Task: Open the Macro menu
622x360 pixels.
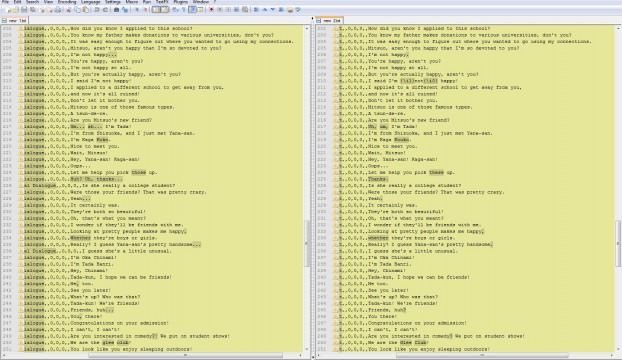Action: click(132, 2)
